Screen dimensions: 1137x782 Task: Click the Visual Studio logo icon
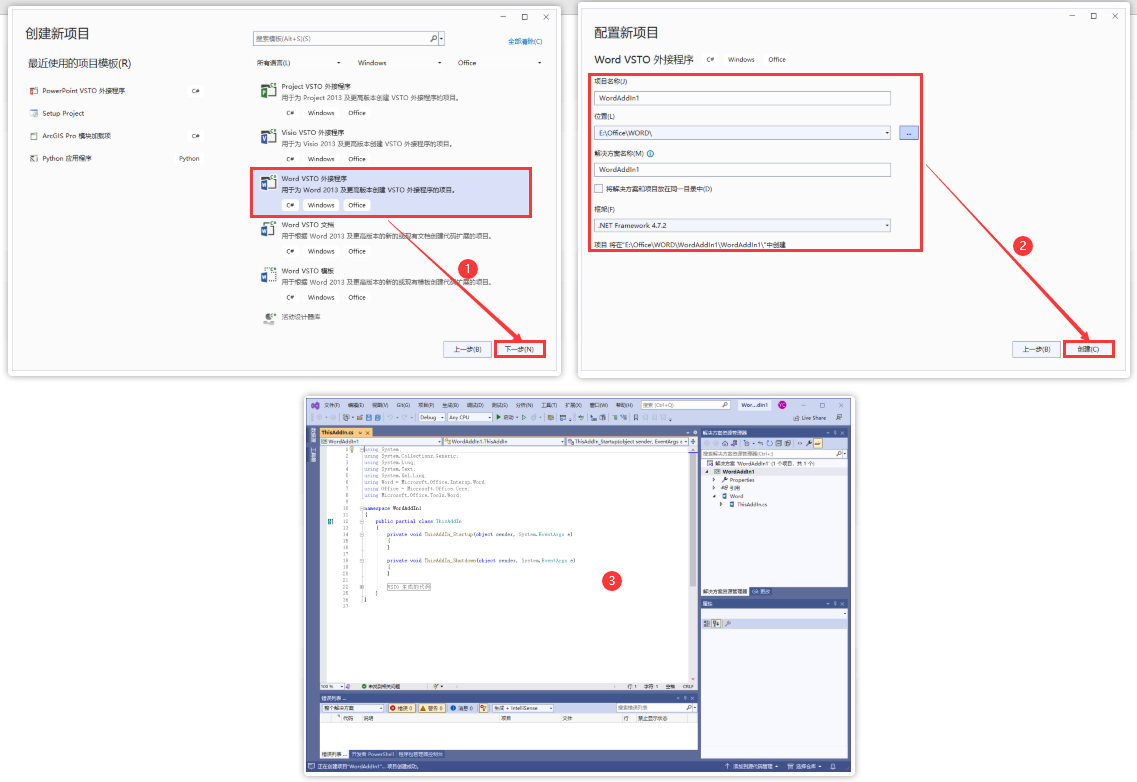(315, 406)
